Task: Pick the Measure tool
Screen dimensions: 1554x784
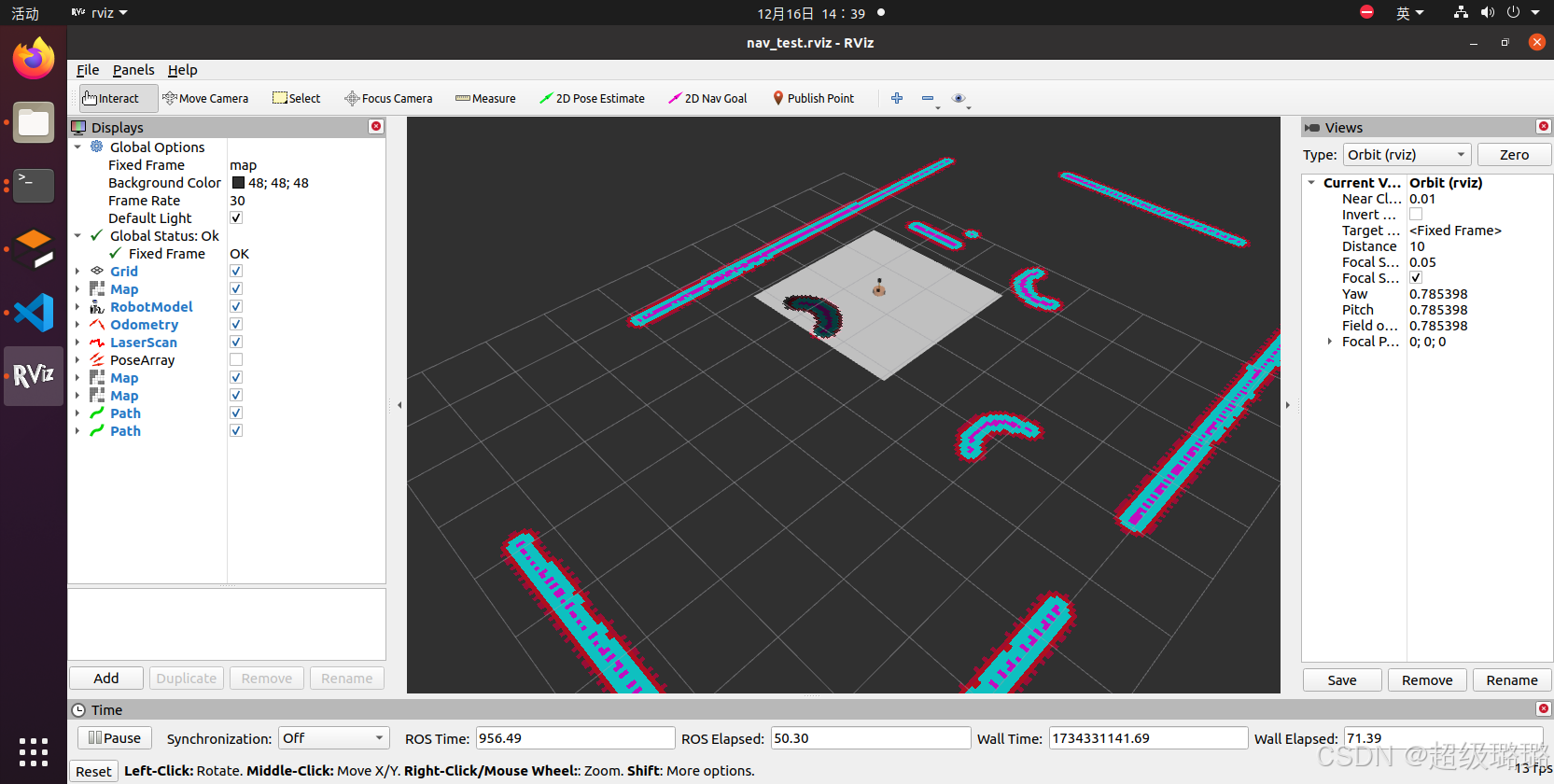Action: (x=485, y=98)
